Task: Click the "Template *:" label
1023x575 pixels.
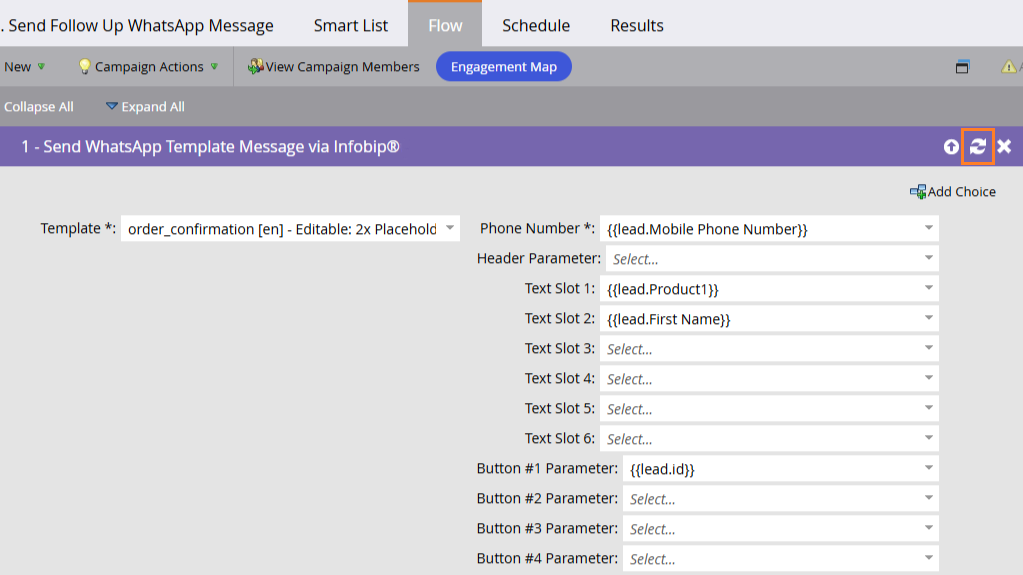Action: [78, 228]
